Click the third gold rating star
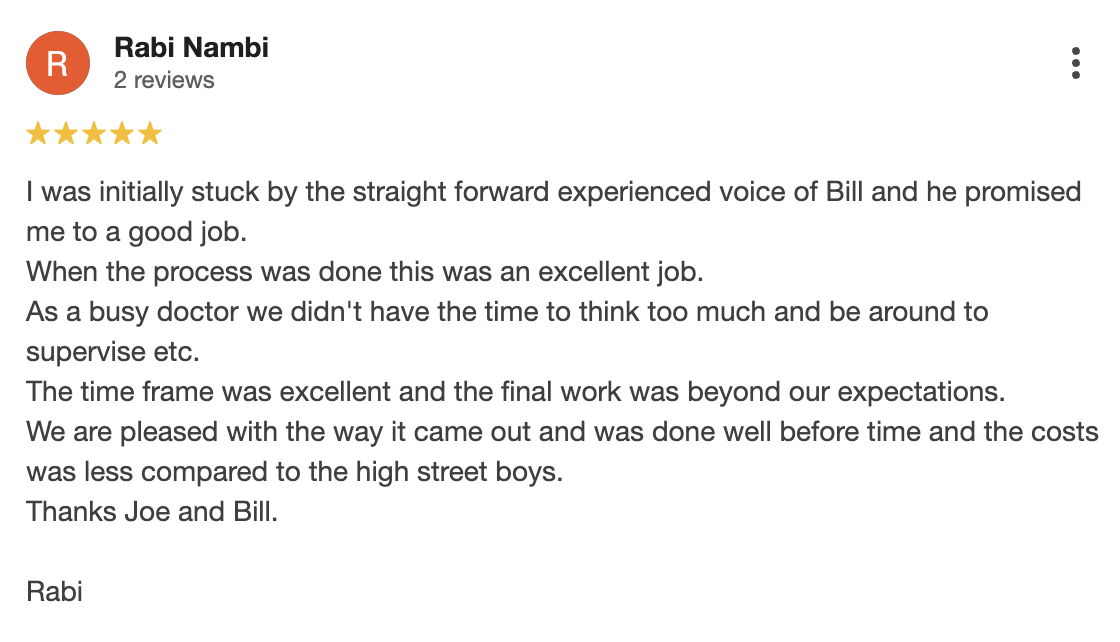 click(x=94, y=134)
